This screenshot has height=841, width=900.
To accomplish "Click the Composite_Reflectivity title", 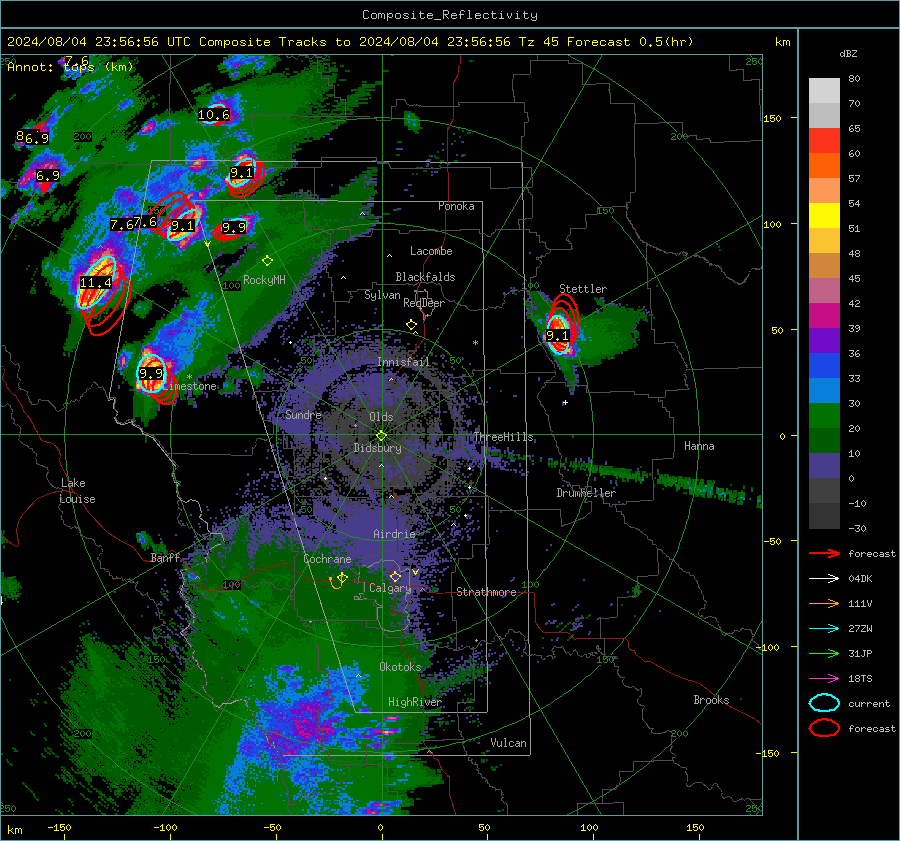I will pyautogui.click(x=450, y=15).
